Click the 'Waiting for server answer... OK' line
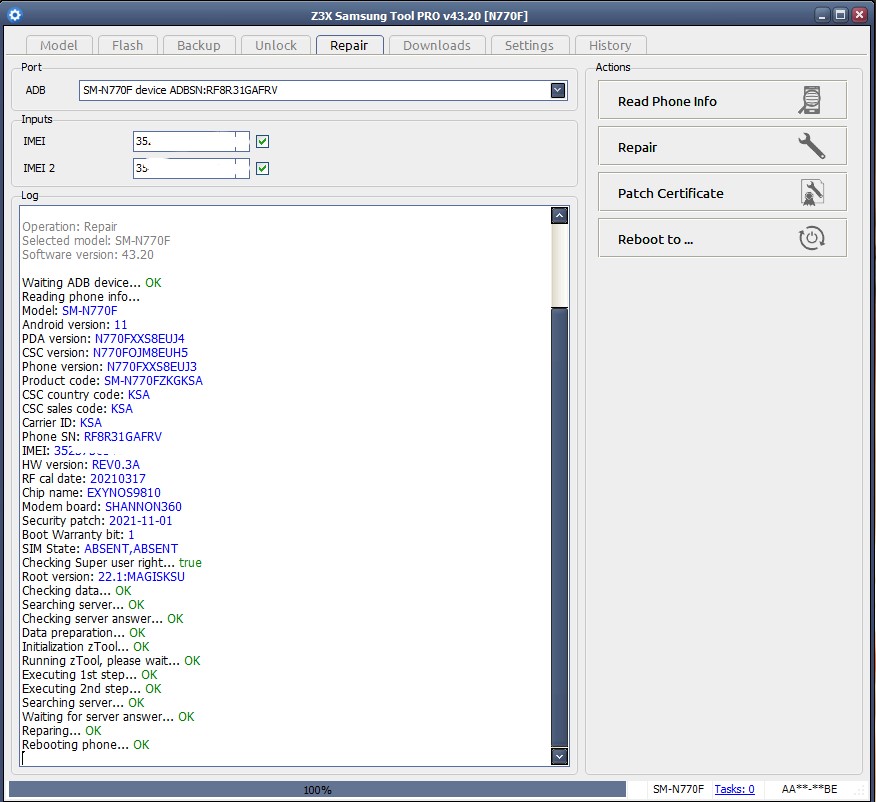This screenshot has width=876, height=802. (x=108, y=716)
